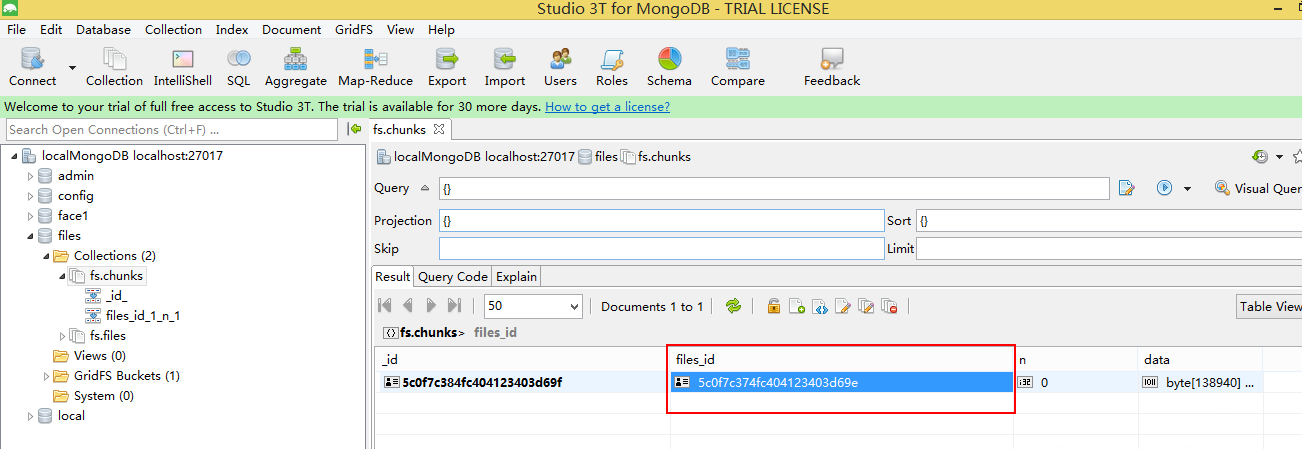Image resolution: width=1302 pixels, height=449 pixels.
Task: Expand the fs.files collection node
Action: pyautogui.click(x=62, y=336)
